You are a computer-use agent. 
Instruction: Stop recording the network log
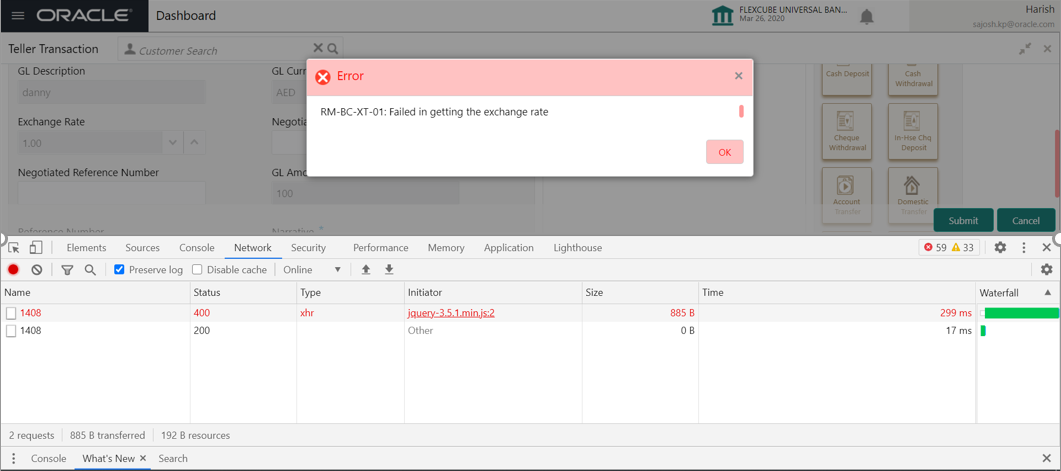(x=14, y=269)
